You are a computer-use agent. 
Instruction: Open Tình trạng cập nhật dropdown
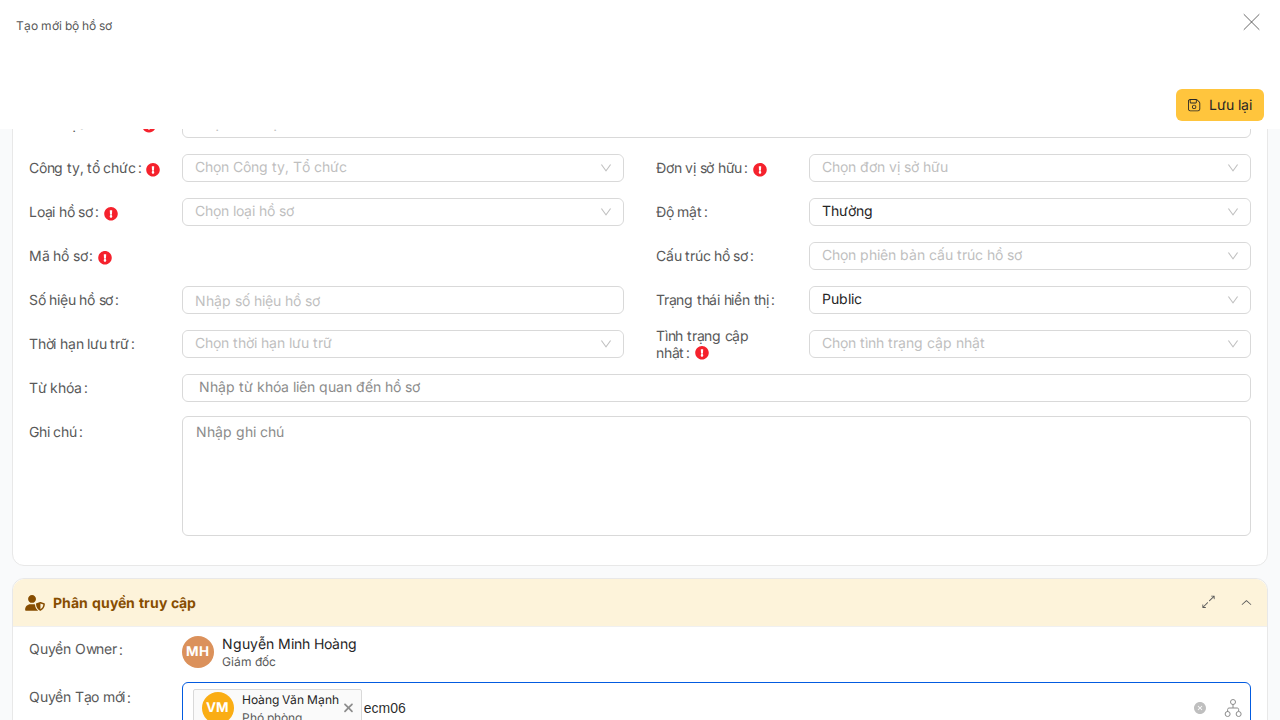[1029, 344]
